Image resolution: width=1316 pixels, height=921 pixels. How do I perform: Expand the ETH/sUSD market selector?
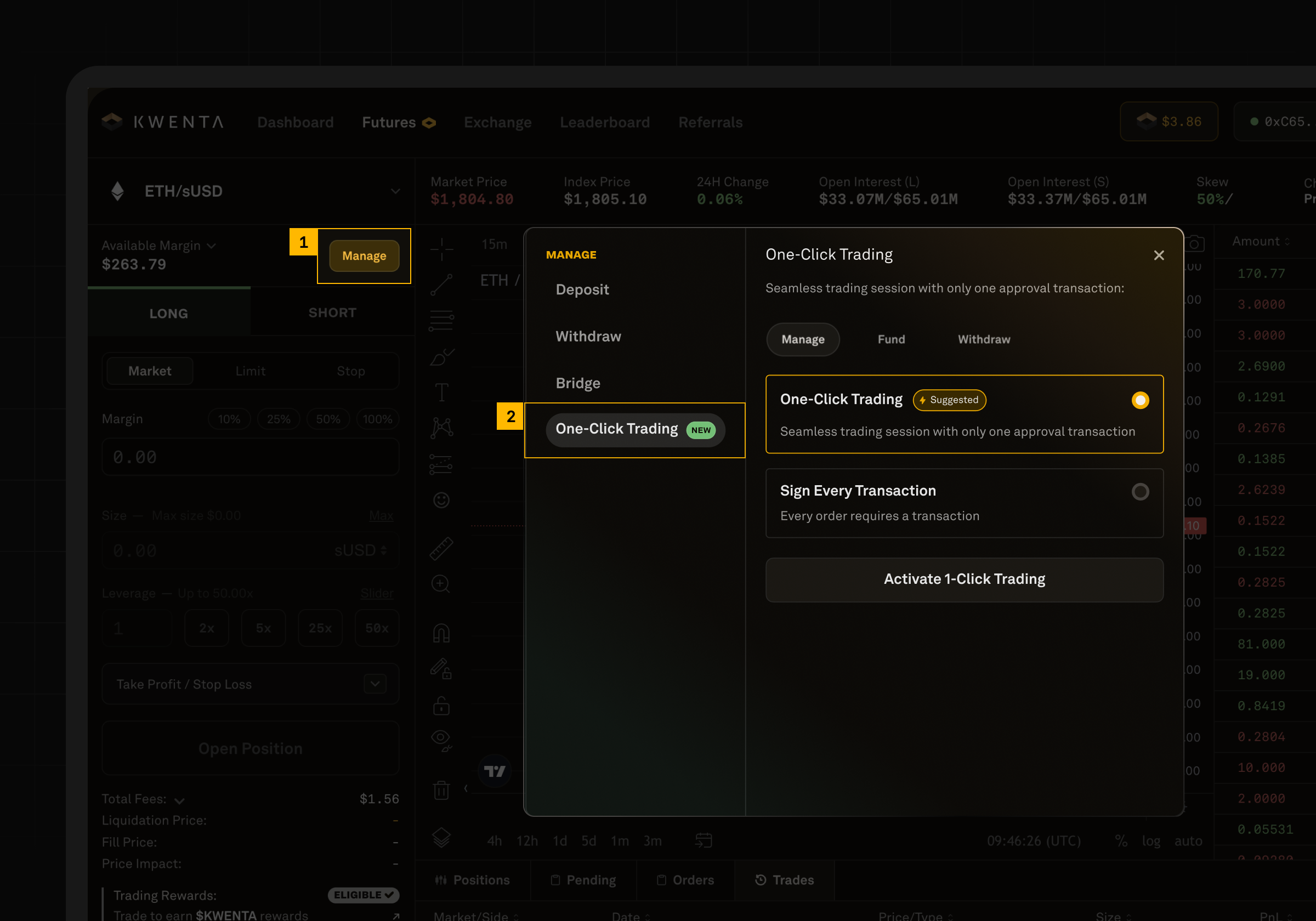pos(395,191)
